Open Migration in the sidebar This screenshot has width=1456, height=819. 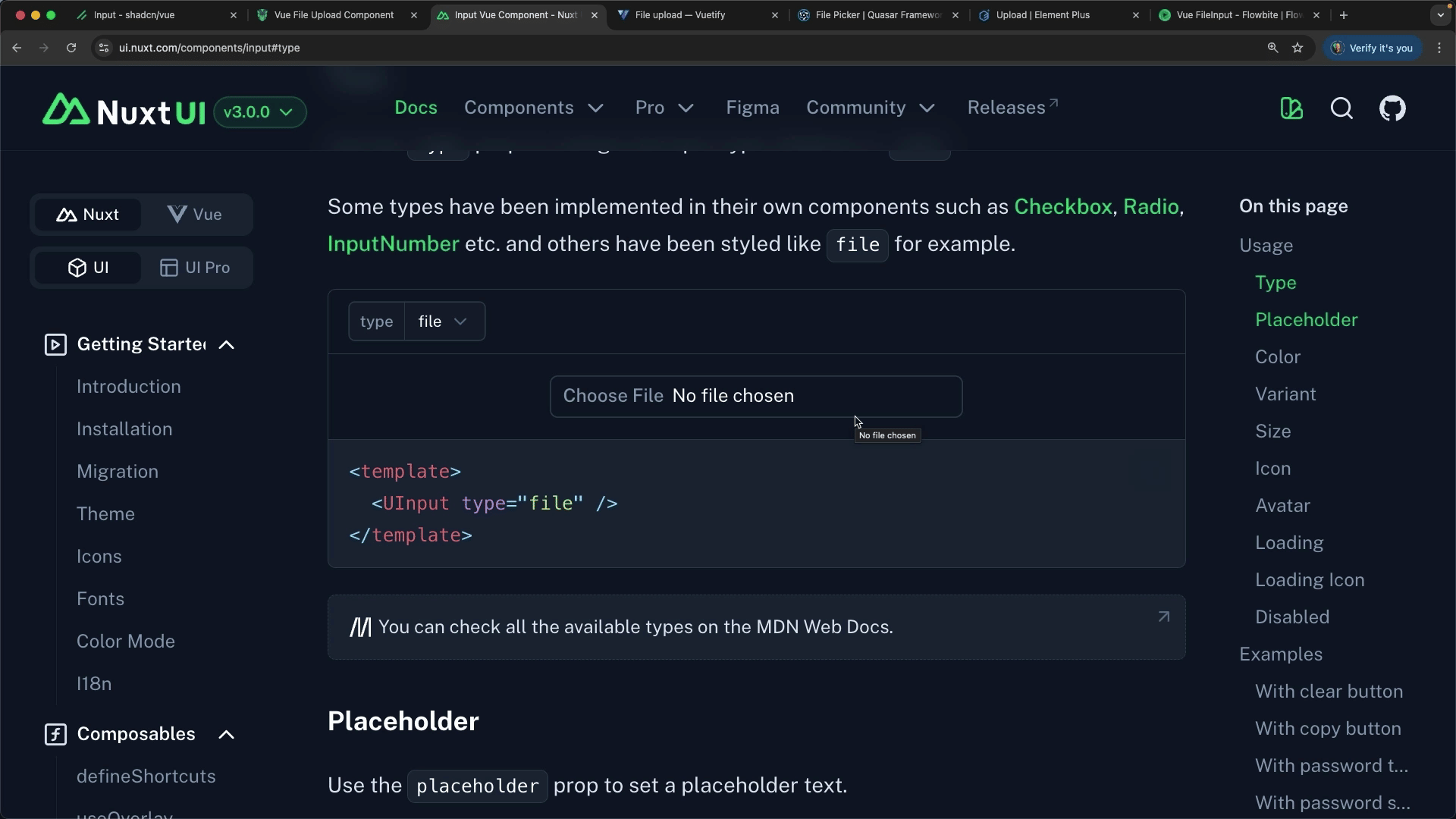(118, 472)
